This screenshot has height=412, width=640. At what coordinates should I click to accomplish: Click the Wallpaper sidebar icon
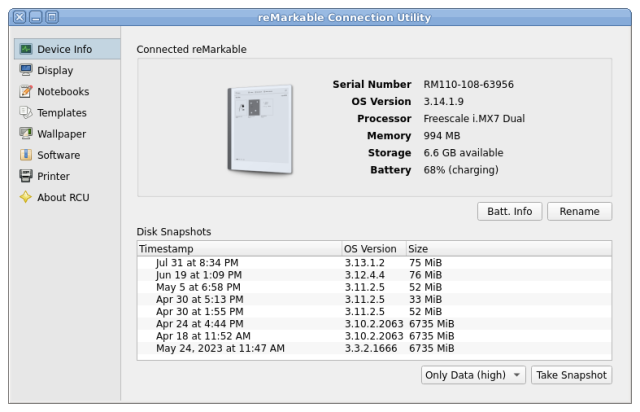point(26,134)
